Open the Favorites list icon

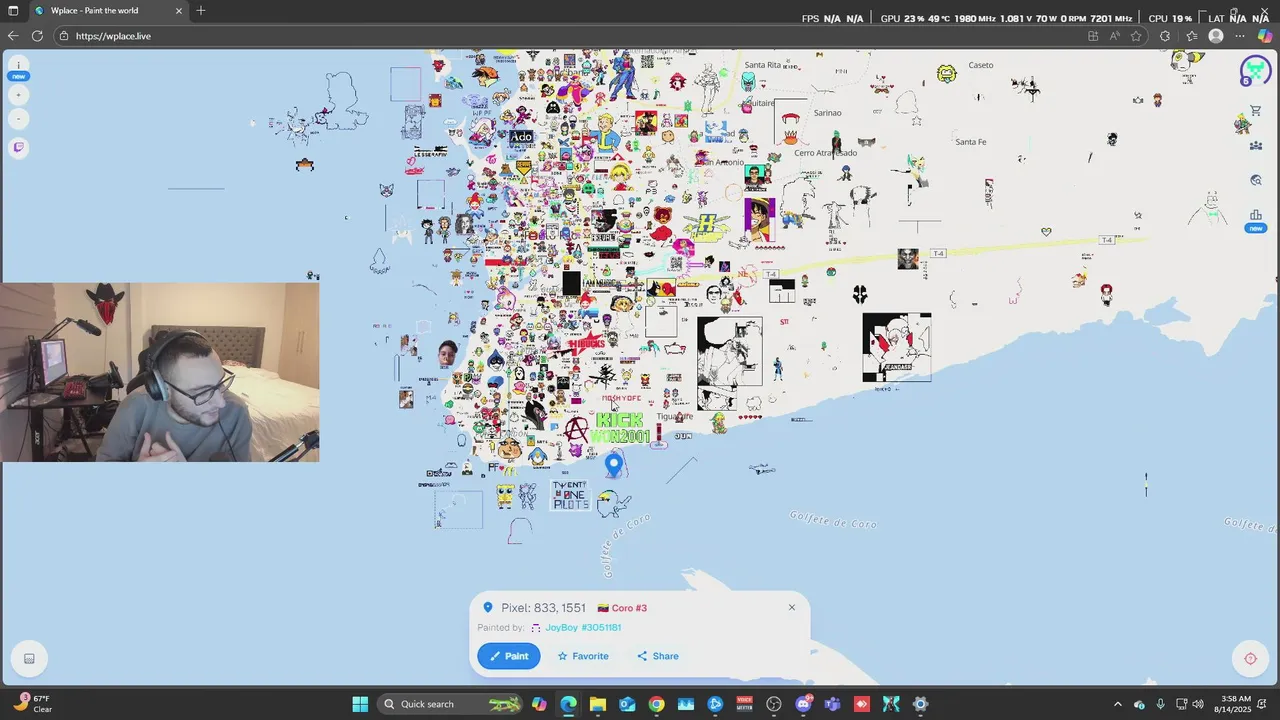tap(1191, 36)
